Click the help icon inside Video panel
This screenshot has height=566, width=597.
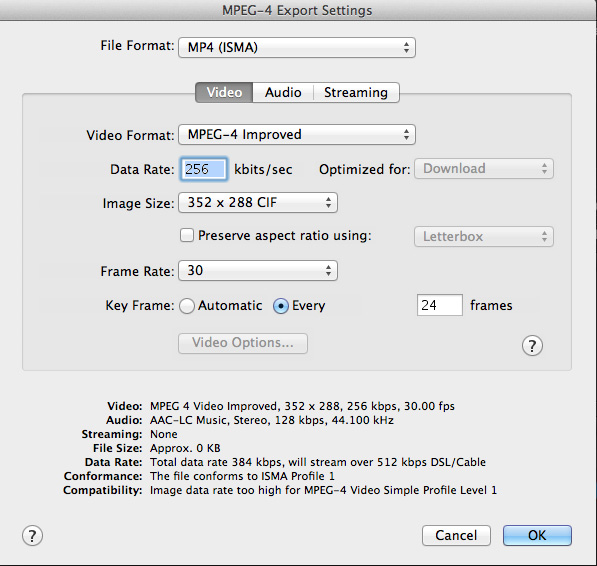pyautogui.click(x=532, y=346)
